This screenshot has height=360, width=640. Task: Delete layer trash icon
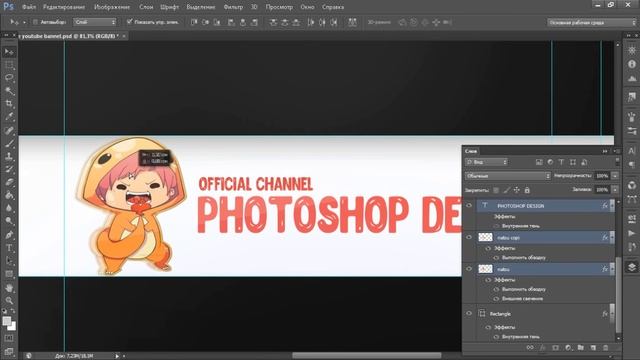pos(606,348)
